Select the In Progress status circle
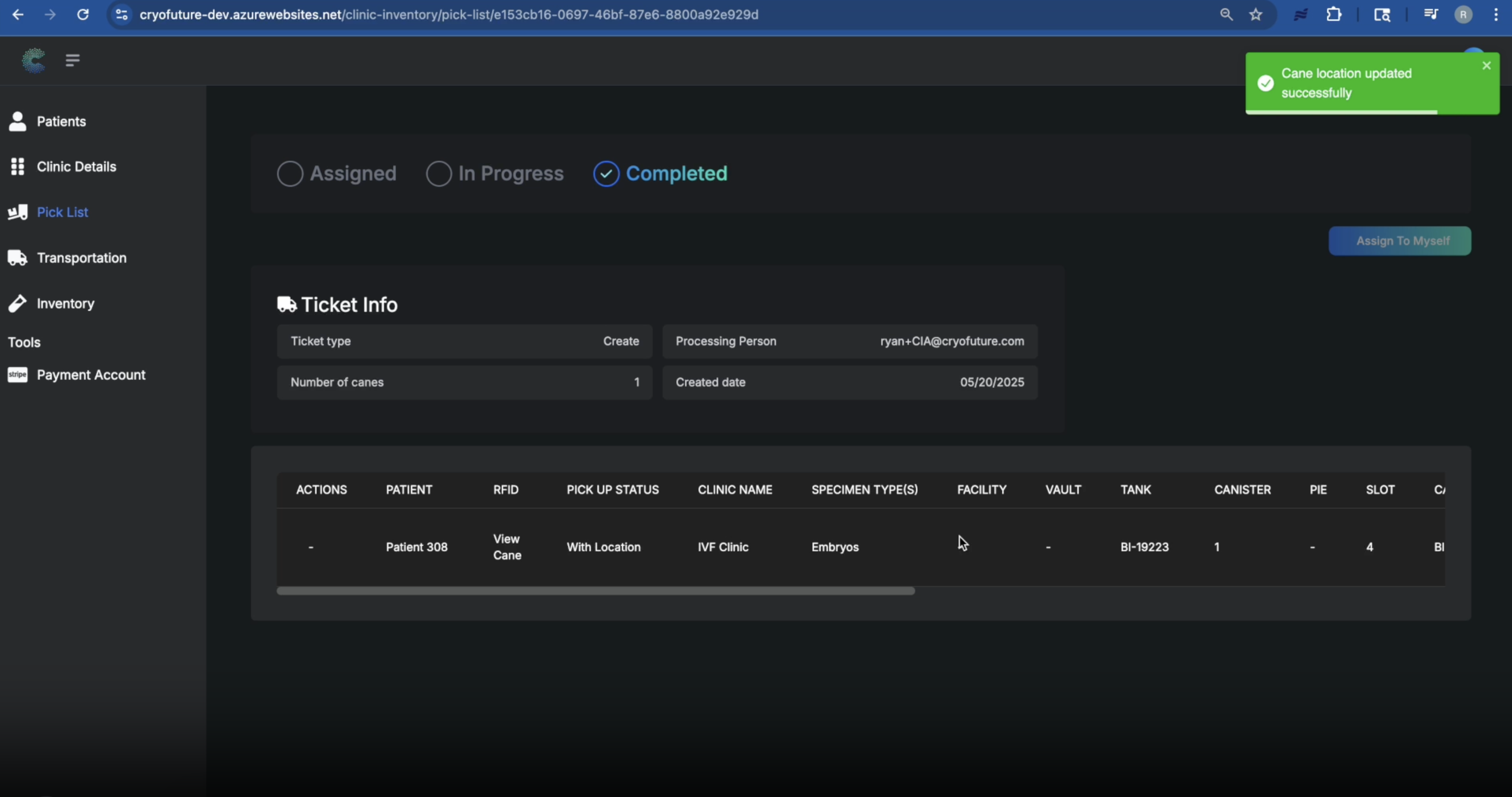The image size is (1512, 797). pos(438,174)
